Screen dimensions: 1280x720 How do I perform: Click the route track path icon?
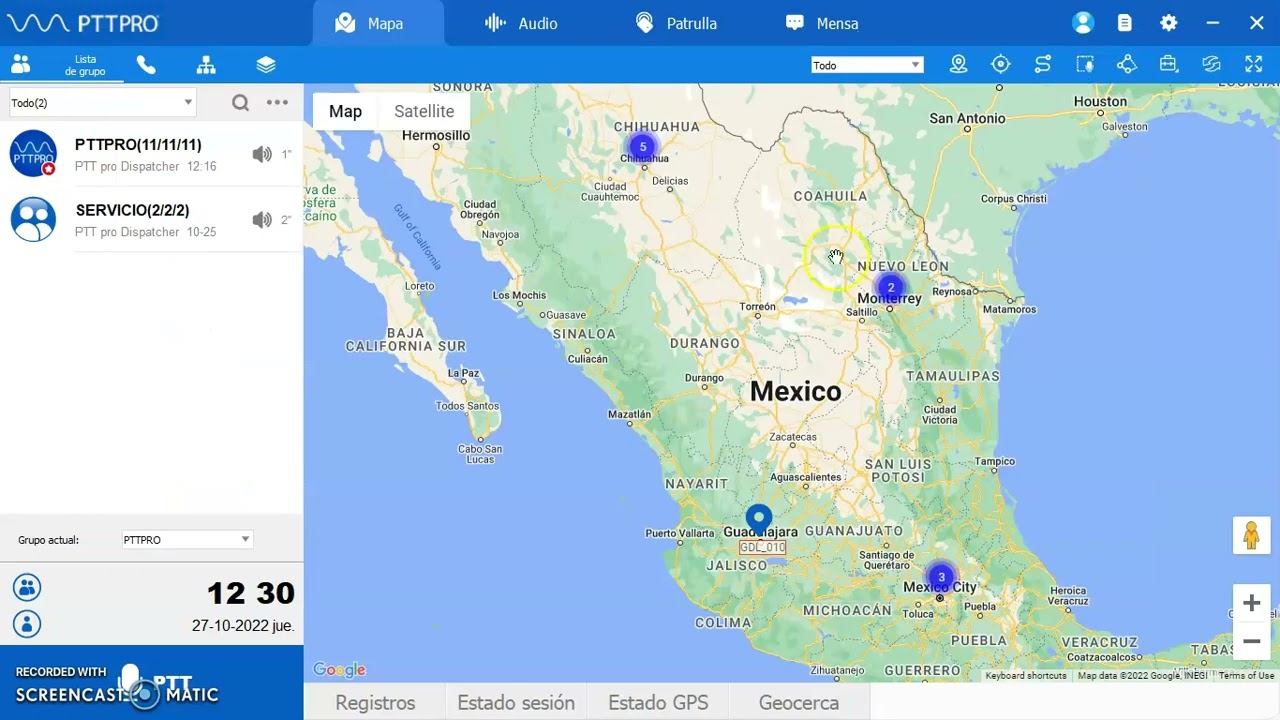coord(1043,65)
